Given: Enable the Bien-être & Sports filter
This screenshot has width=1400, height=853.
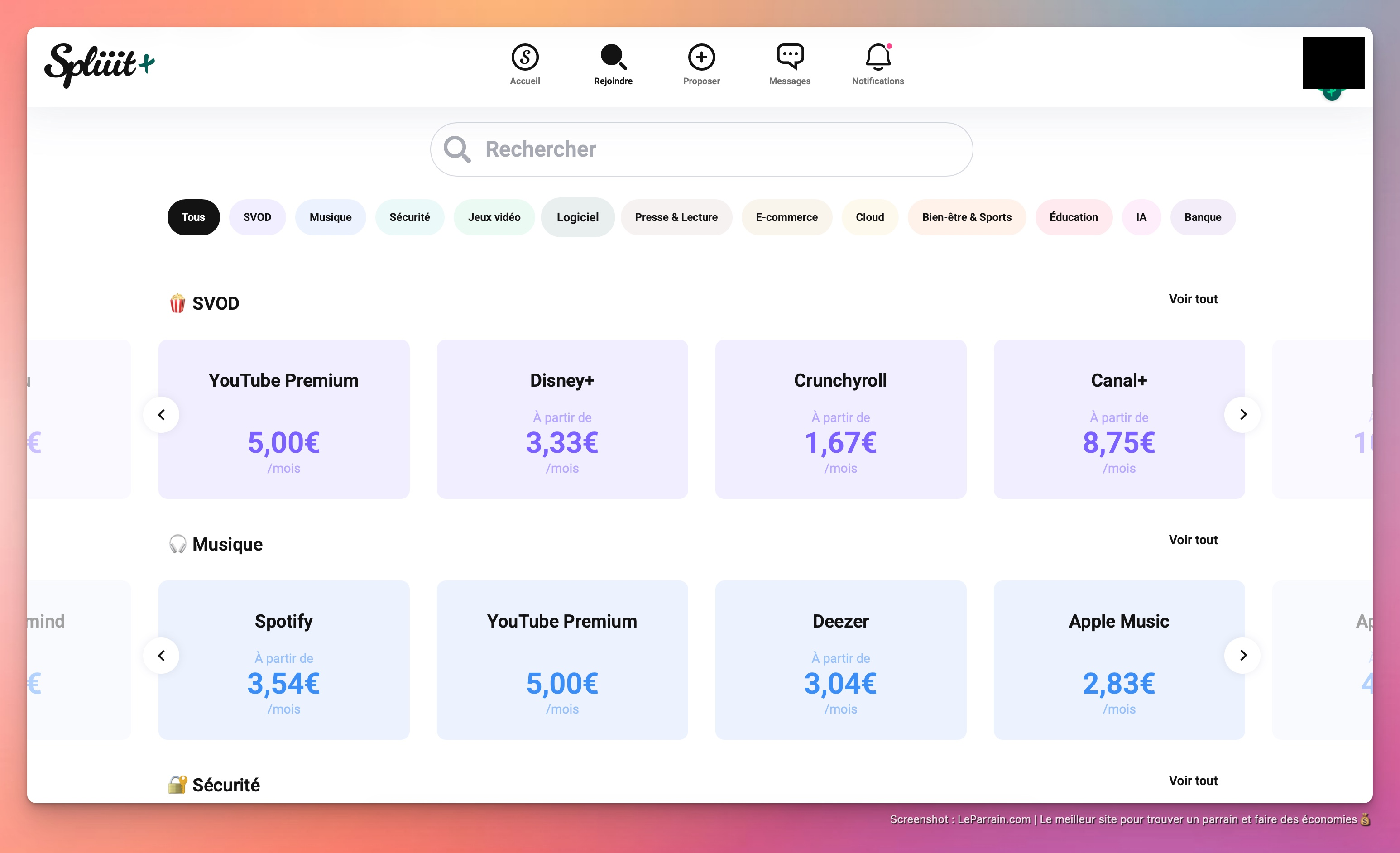Looking at the screenshot, I should point(966,217).
